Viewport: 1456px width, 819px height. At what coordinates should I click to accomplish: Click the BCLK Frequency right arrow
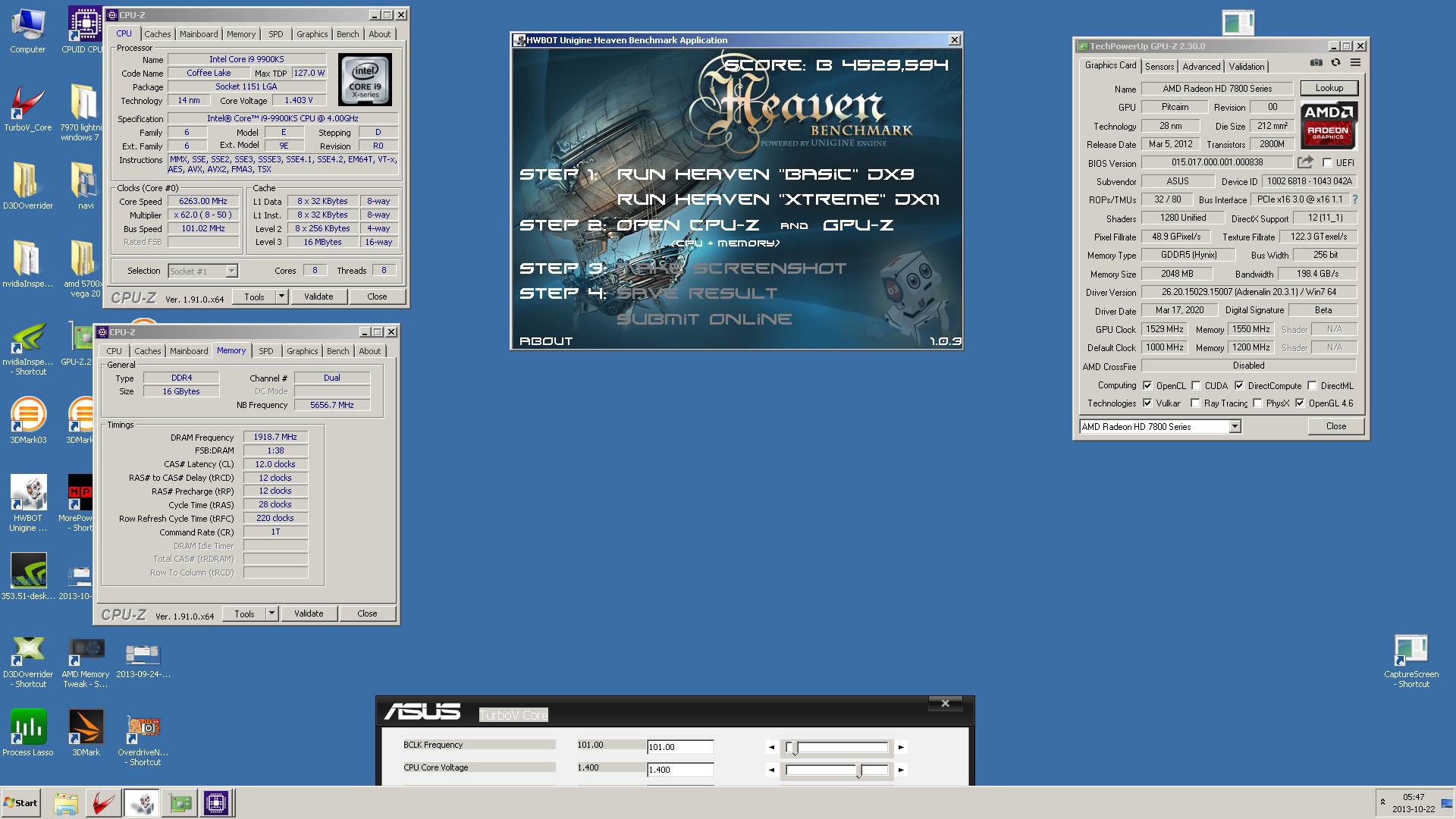(901, 748)
